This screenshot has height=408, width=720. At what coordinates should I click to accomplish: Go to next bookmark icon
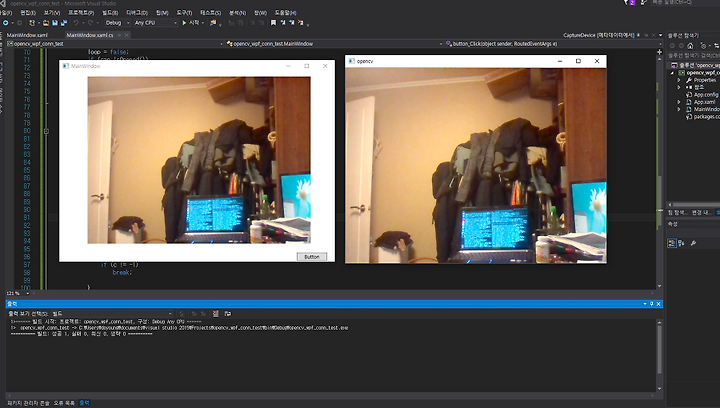(x=292, y=22)
